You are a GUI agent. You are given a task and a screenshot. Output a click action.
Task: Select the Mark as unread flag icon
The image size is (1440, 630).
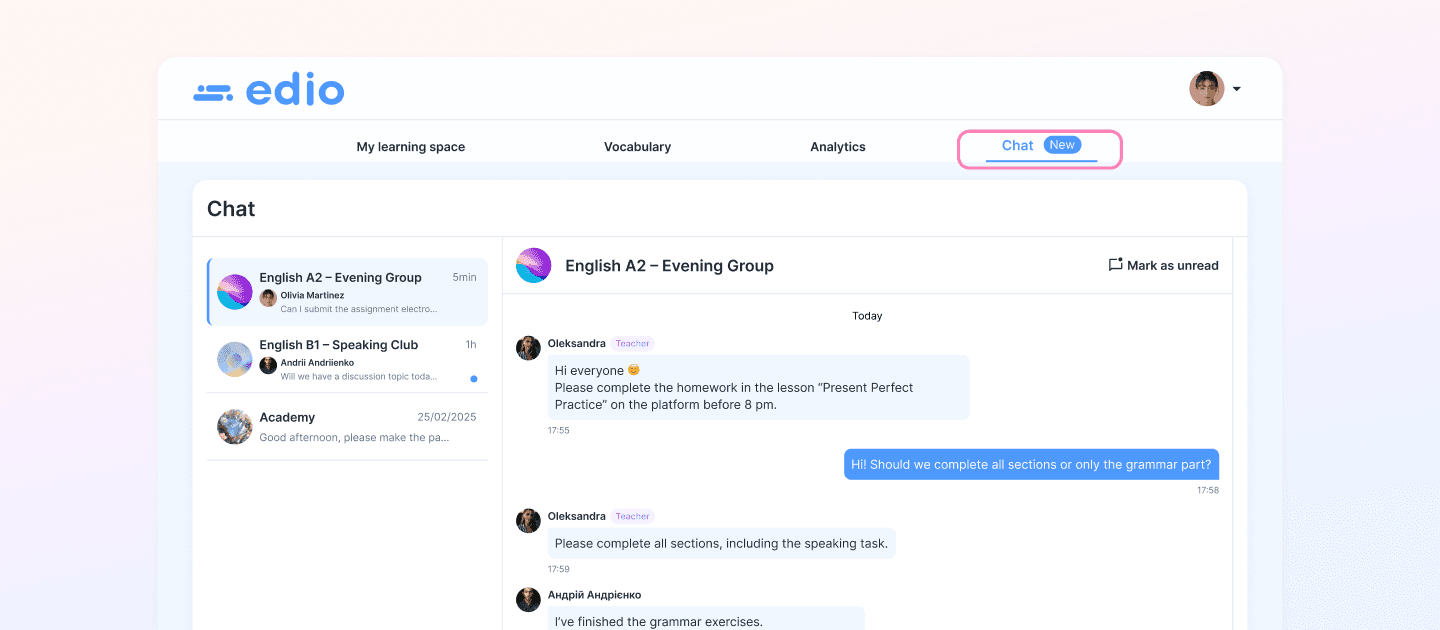(x=1115, y=265)
